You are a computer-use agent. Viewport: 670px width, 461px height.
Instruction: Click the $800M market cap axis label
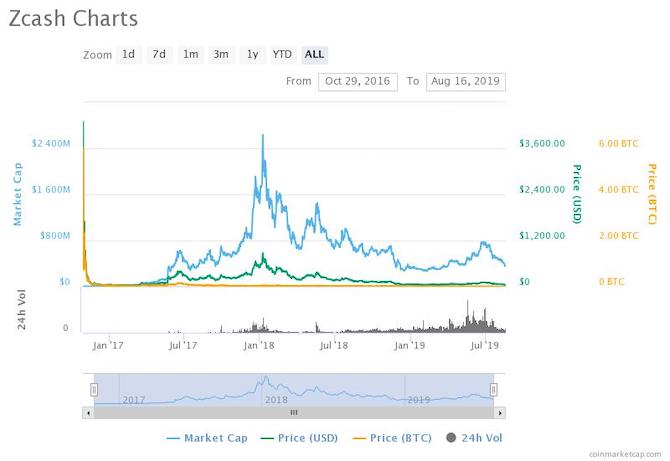coord(55,236)
